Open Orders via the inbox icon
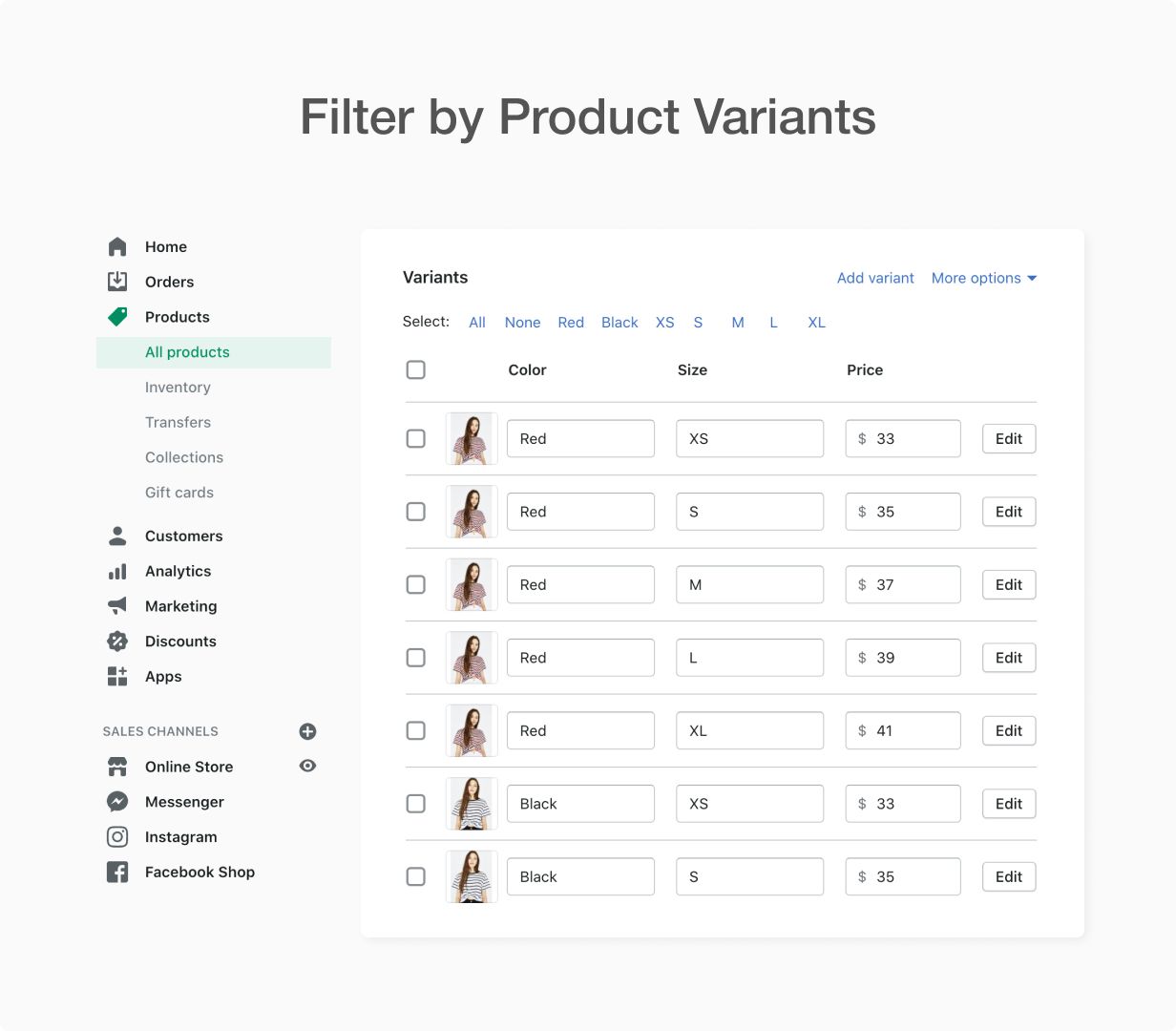Image resolution: width=1176 pixels, height=1031 pixels. click(x=117, y=282)
